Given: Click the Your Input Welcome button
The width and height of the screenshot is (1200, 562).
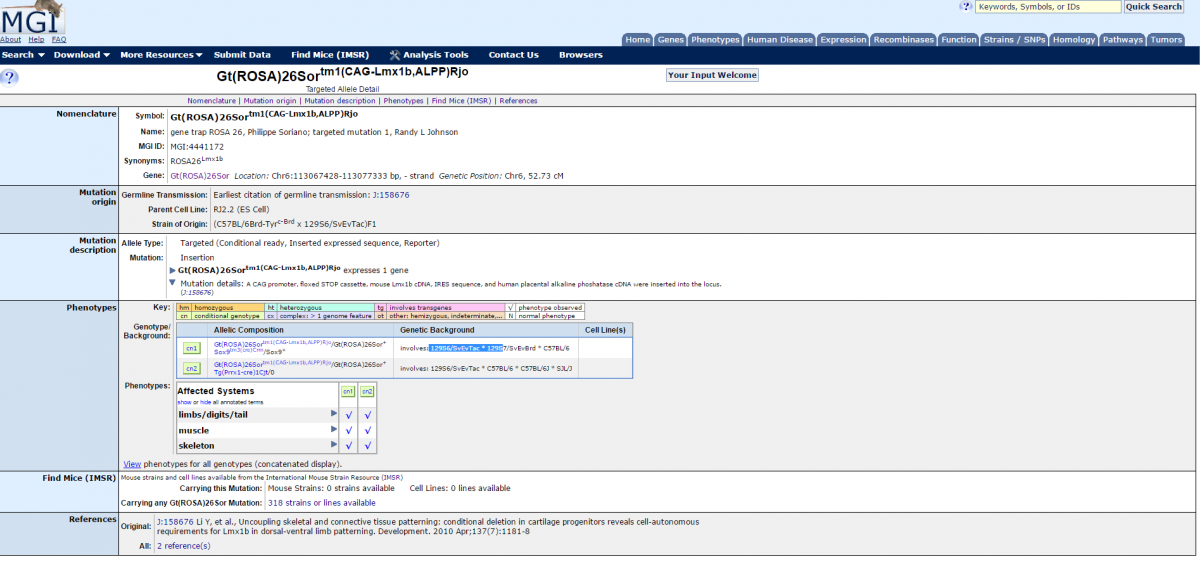Looking at the screenshot, I should tap(712, 75).
